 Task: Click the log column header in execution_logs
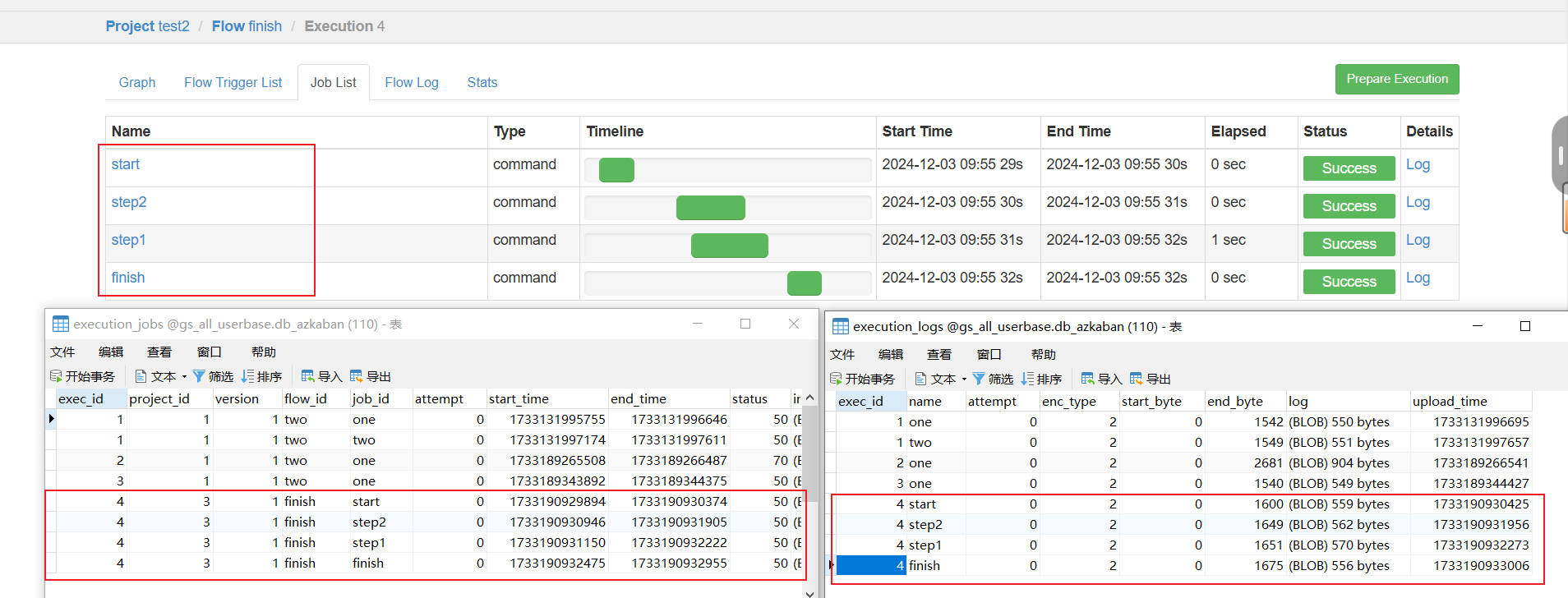[1348, 401]
